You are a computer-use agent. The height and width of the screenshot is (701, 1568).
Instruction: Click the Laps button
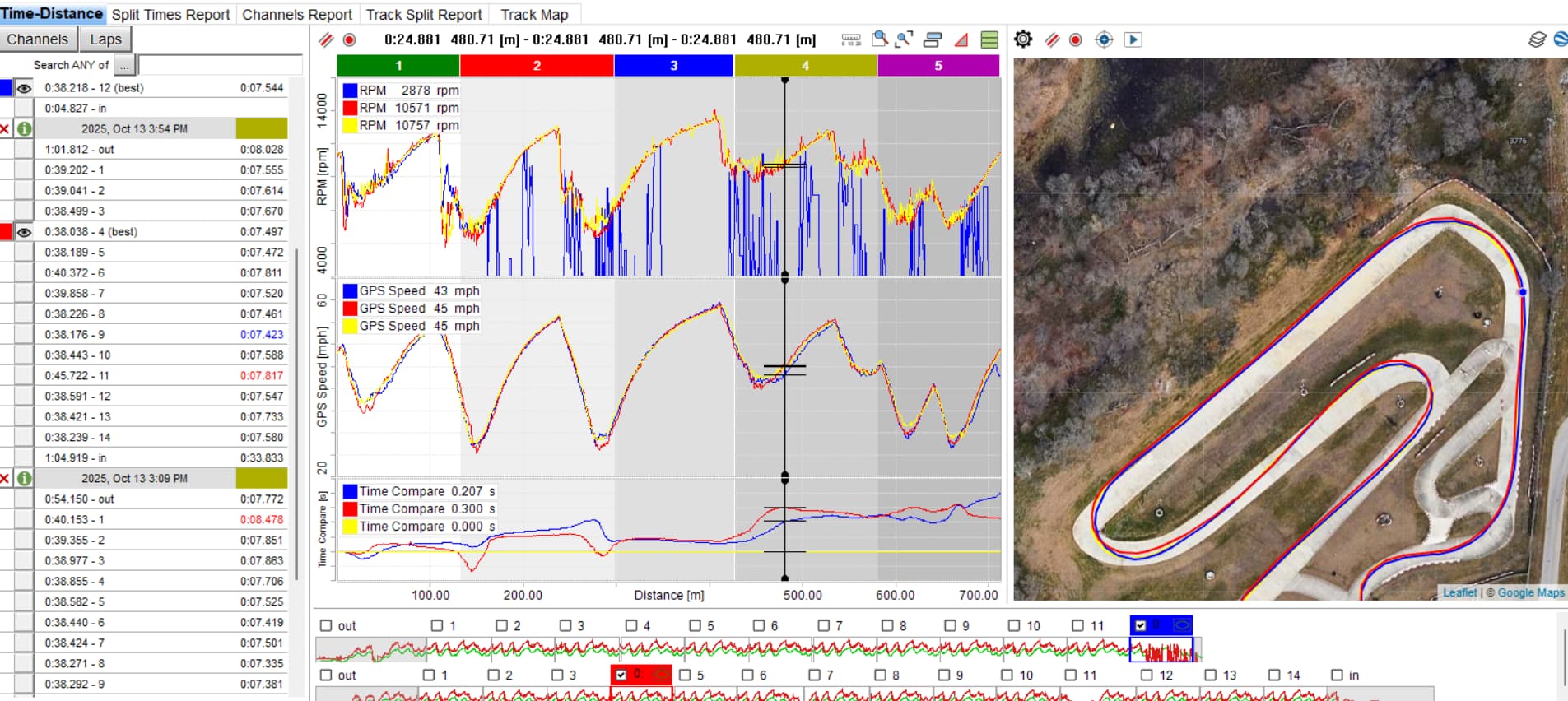(x=105, y=39)
